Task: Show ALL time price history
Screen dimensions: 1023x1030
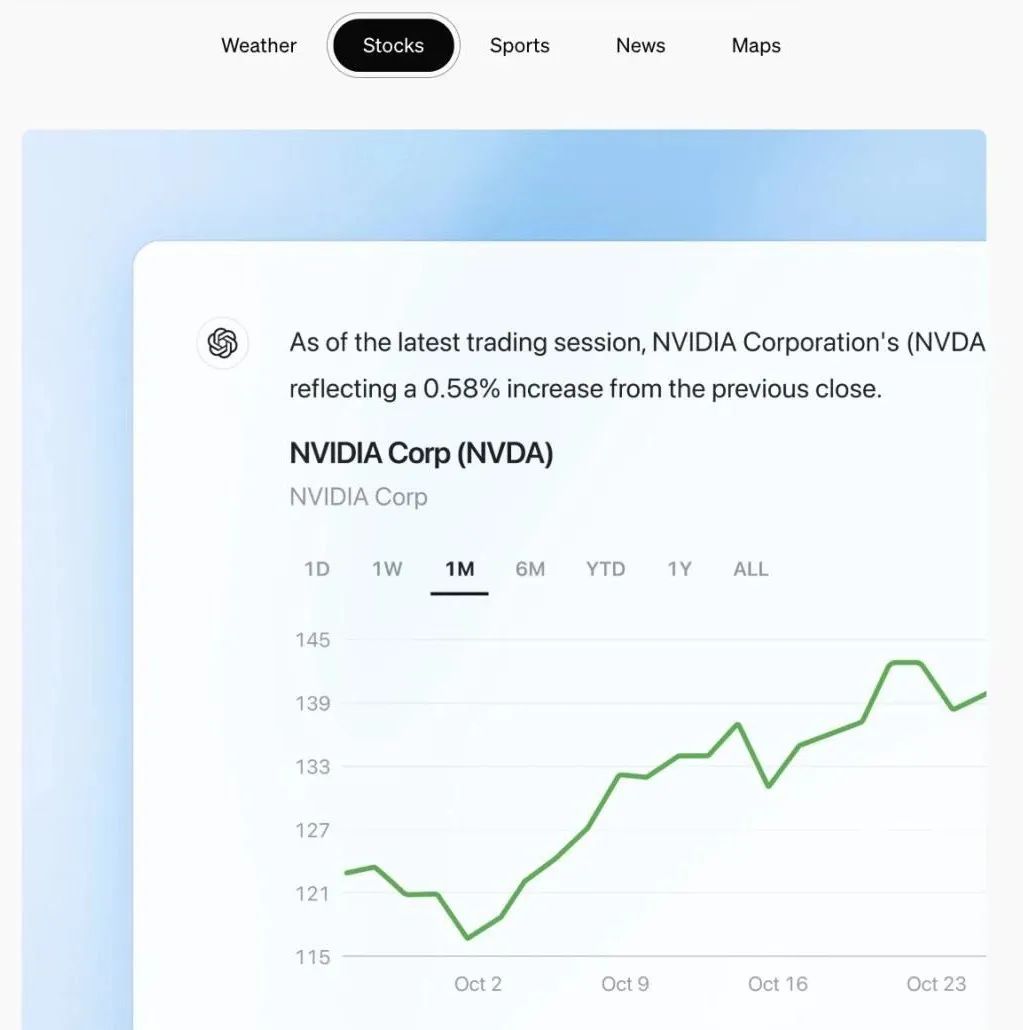Action: pyautogui.click(x=751, y=569)
